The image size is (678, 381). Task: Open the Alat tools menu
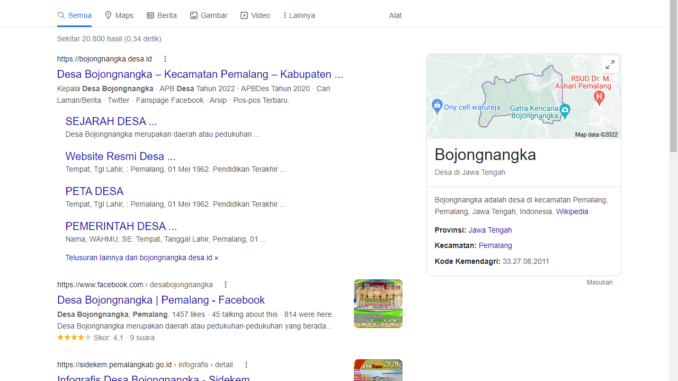pyautogui.click(x=395, y=16)
